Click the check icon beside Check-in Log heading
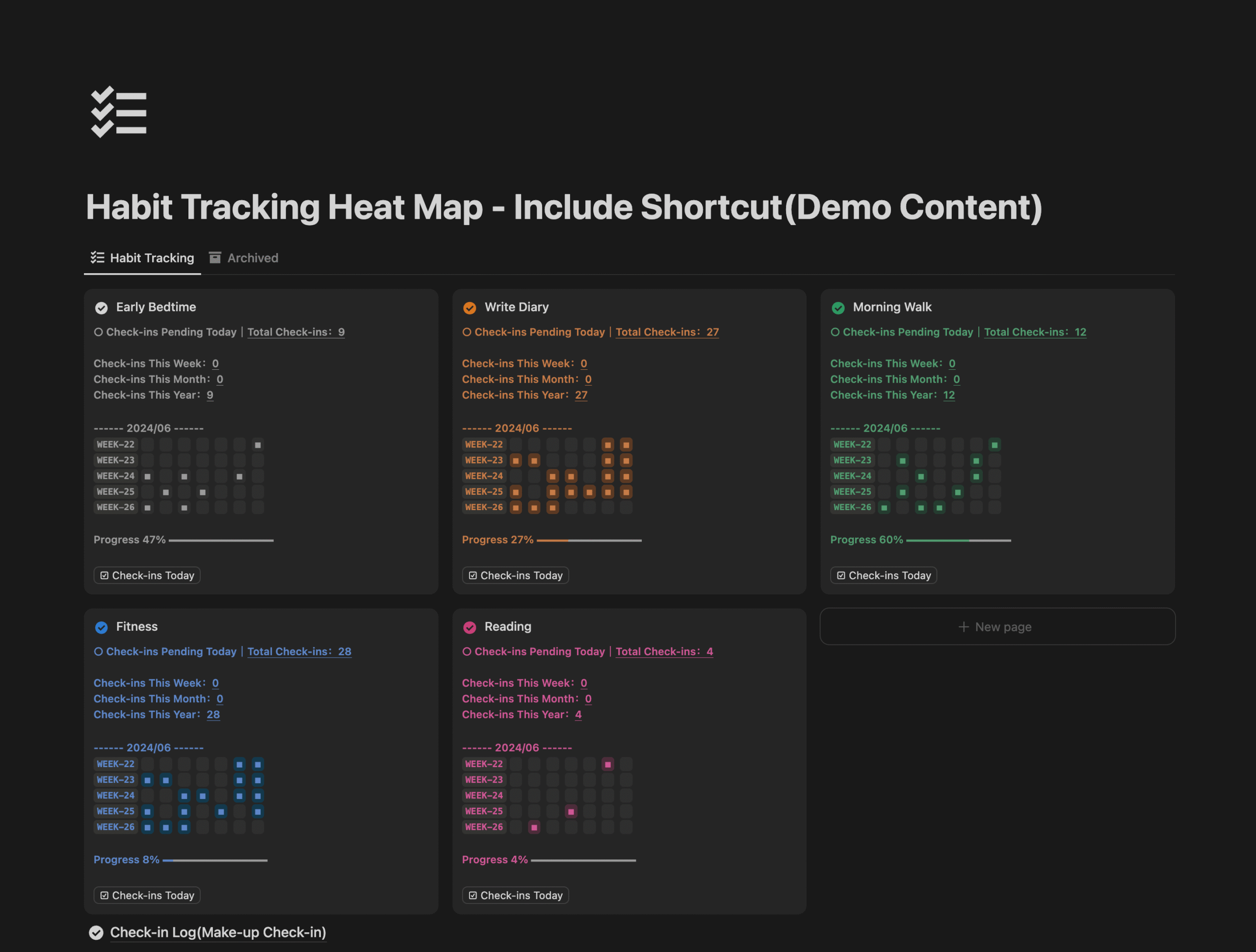The height and width of the screenshot is (952, 1256). point(96,933)
